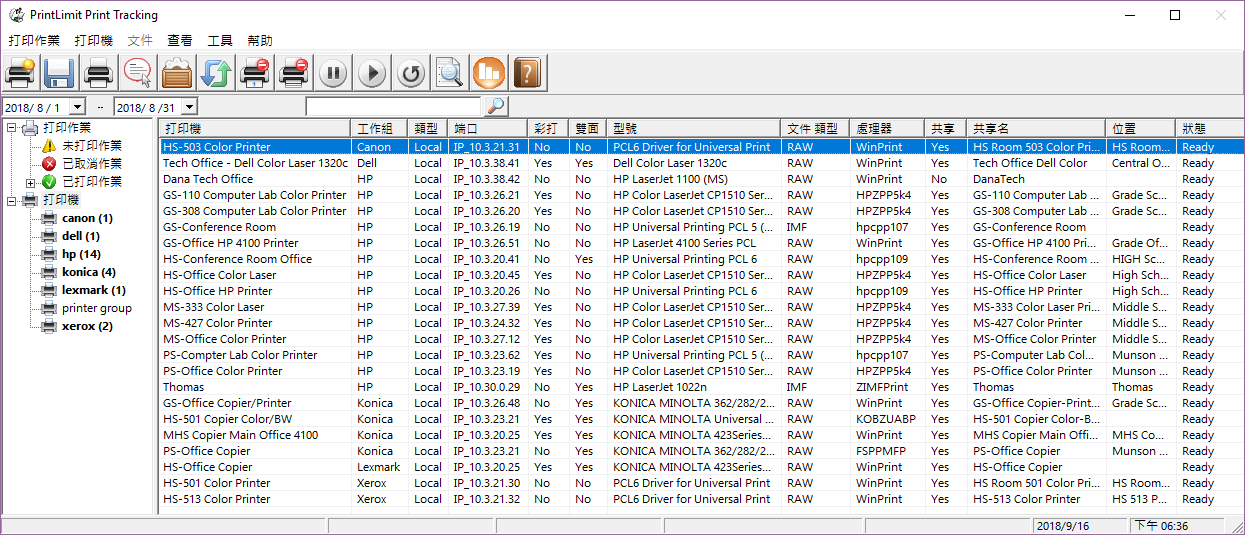1254x535 pixels.
Task: Open the orange bar chart report icon
Action: [x=489, y=73]
